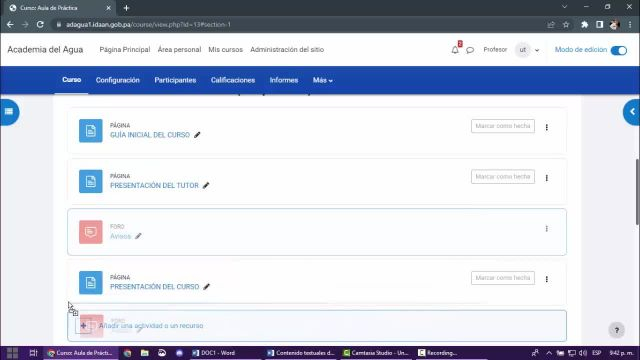Edit title of PRESENTACIÓN DEL TUTOR
The image size is (640, 360).
coord(206,185)
